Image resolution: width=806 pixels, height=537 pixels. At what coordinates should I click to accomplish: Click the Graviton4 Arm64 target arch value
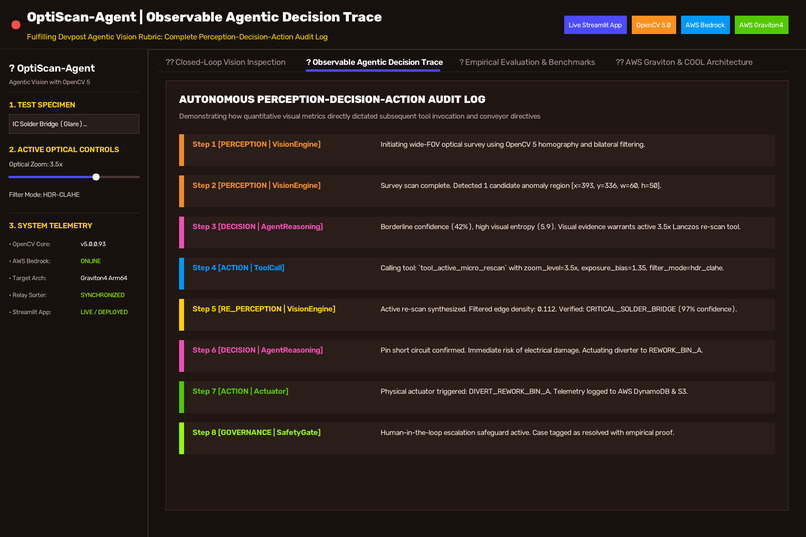pyautogui.click(x=104, y=278)
